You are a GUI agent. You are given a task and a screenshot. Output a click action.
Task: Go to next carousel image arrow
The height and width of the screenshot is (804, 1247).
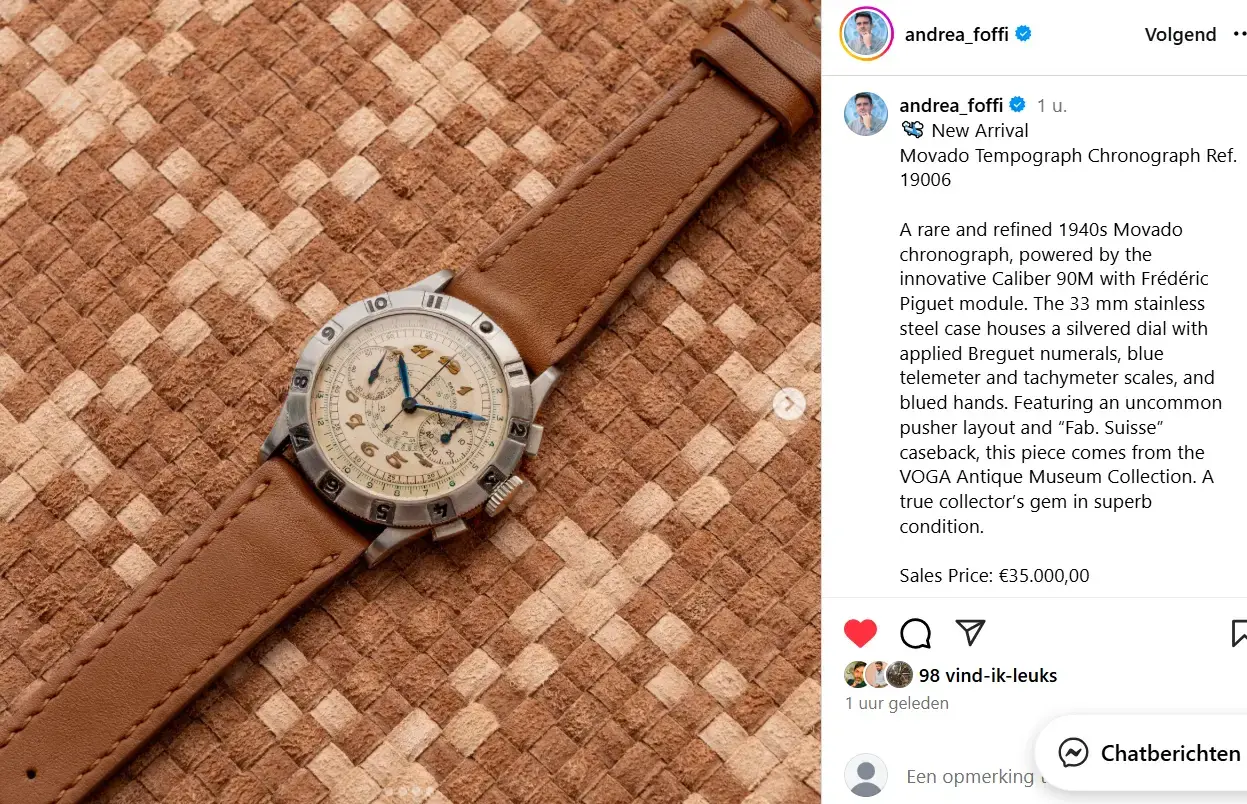click(789, 404)
